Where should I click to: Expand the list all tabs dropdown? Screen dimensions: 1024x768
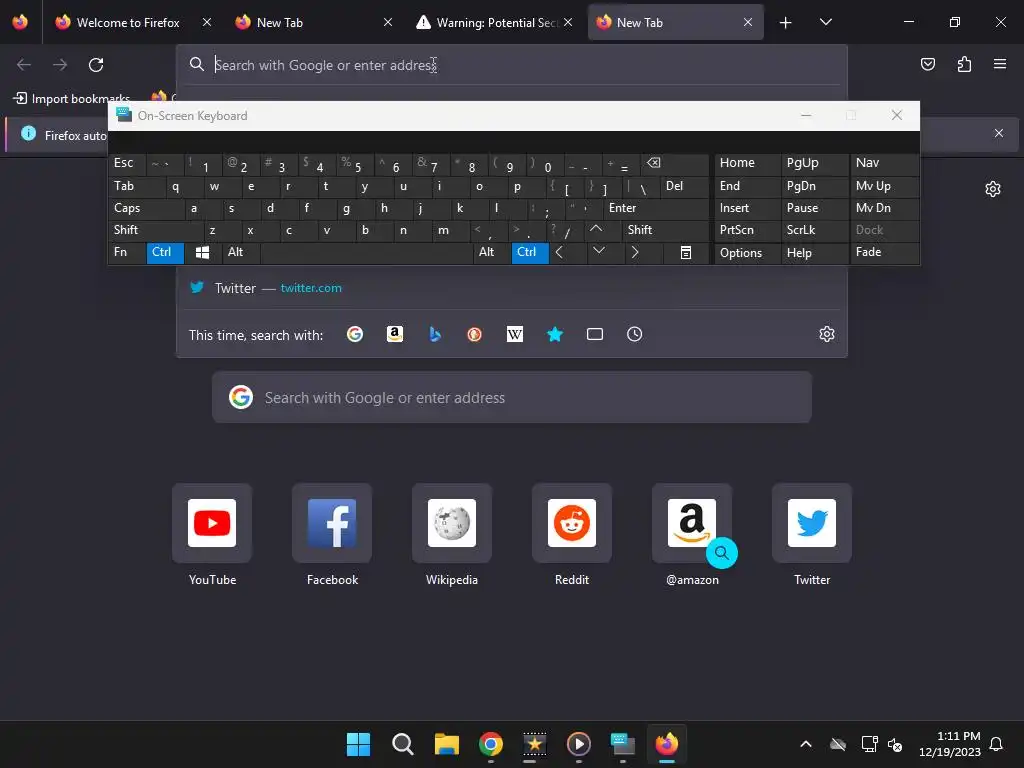pos(825,22)
